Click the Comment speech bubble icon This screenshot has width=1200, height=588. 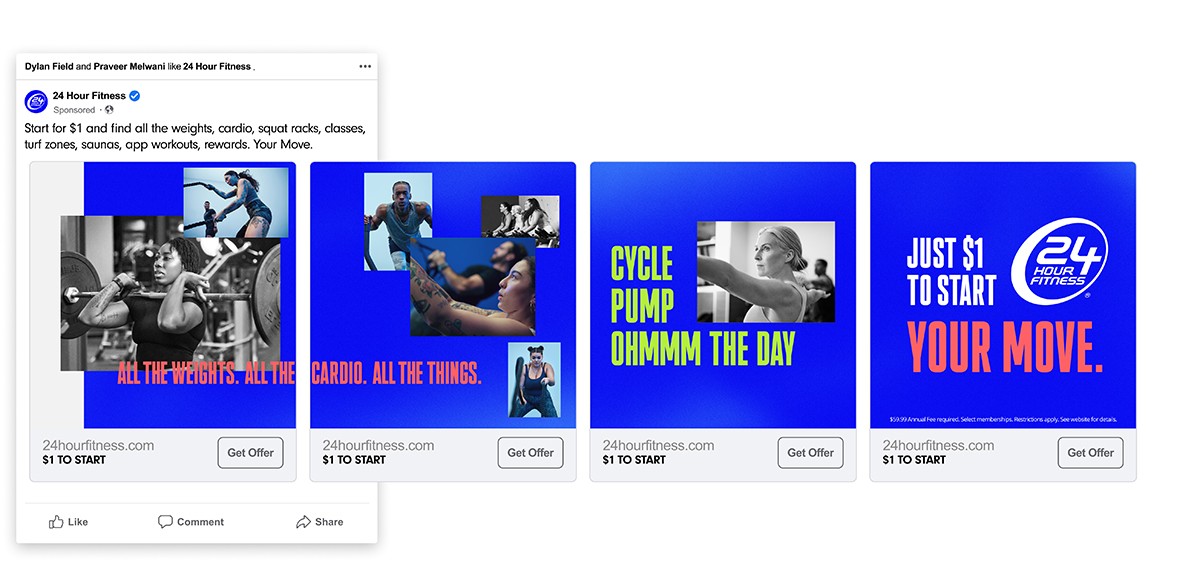[x=165, y=522]
